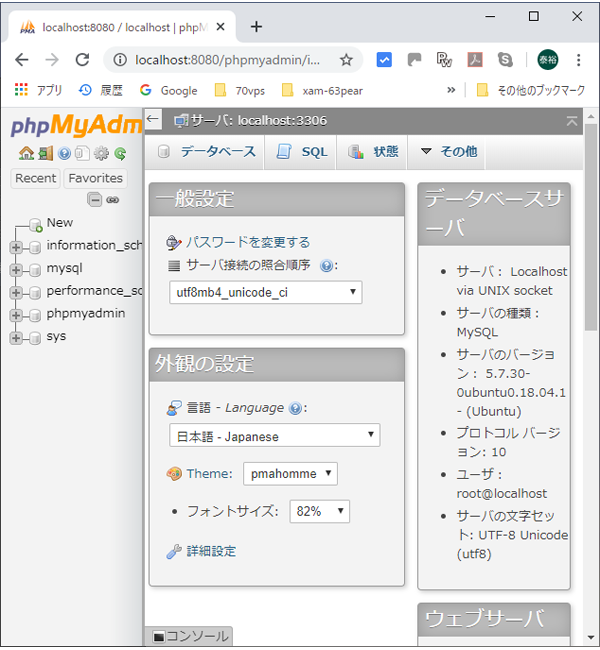Select the sys database
Viewport: 600px width, 650px height.
56,336
